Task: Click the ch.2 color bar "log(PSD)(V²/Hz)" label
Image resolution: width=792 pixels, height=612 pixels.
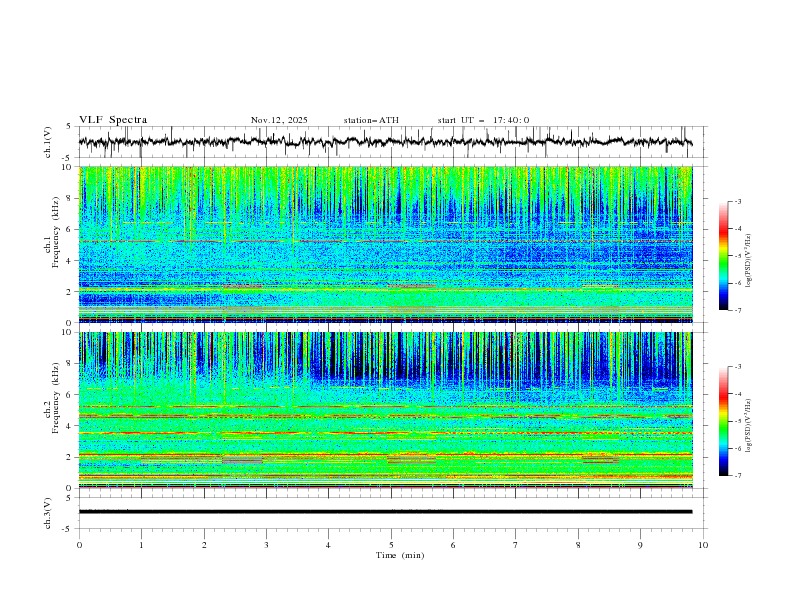Action: (748, 426)
